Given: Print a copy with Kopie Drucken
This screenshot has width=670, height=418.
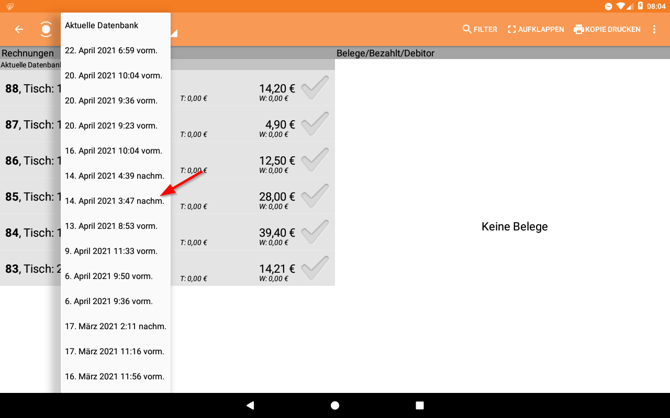Looking at the screenshot, I should (x=606, y=30).
